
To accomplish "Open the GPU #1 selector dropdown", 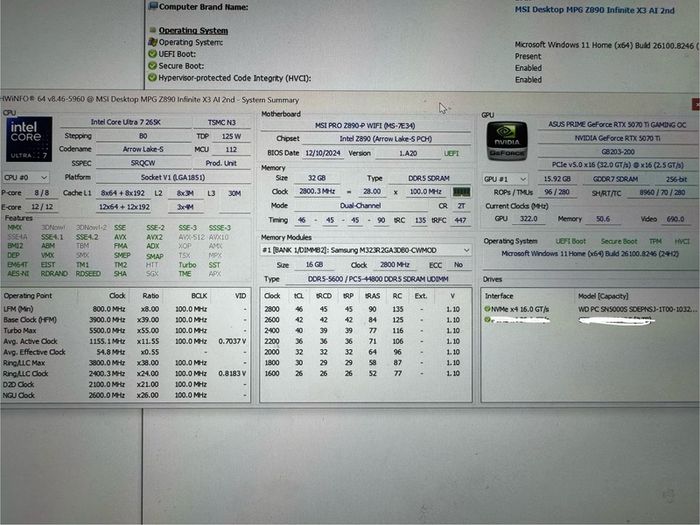I will [505, 179].
